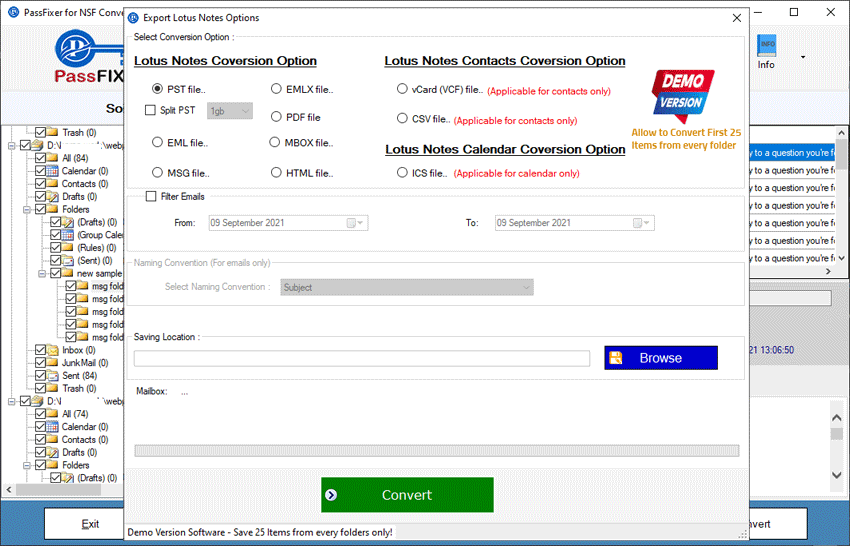
Task: Open the toolbar overflow arrow beside Info
Action: click(803, 57)
